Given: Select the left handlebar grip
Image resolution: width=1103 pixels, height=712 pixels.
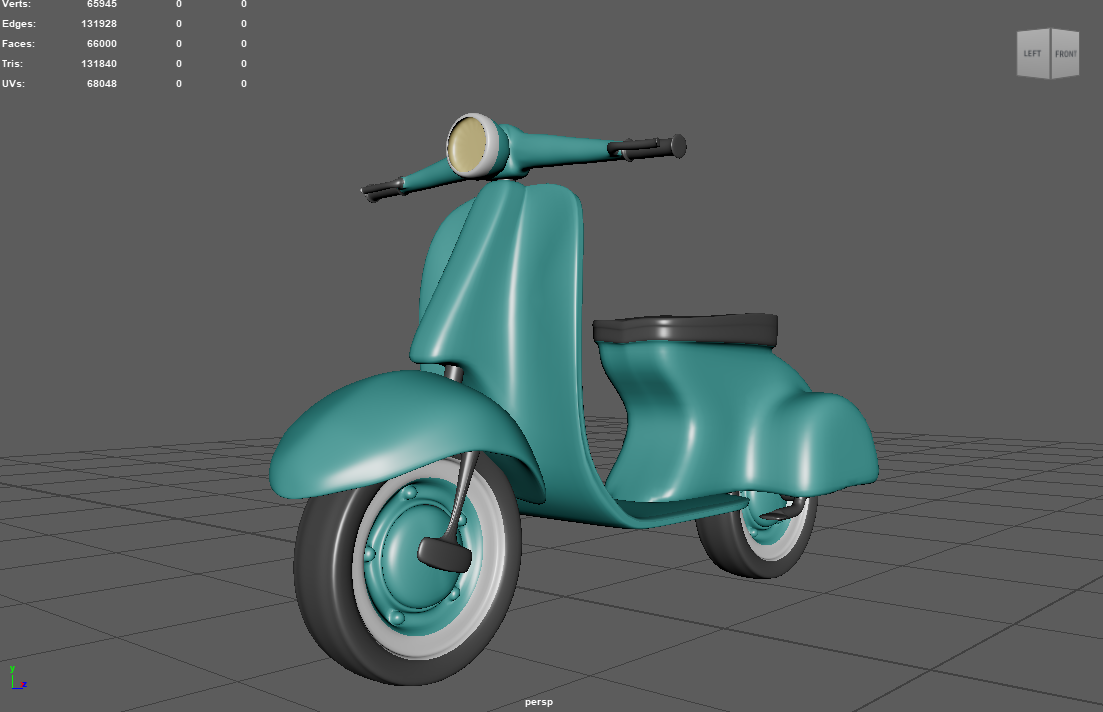Looking at the screenshot, I should pos(383,189).
